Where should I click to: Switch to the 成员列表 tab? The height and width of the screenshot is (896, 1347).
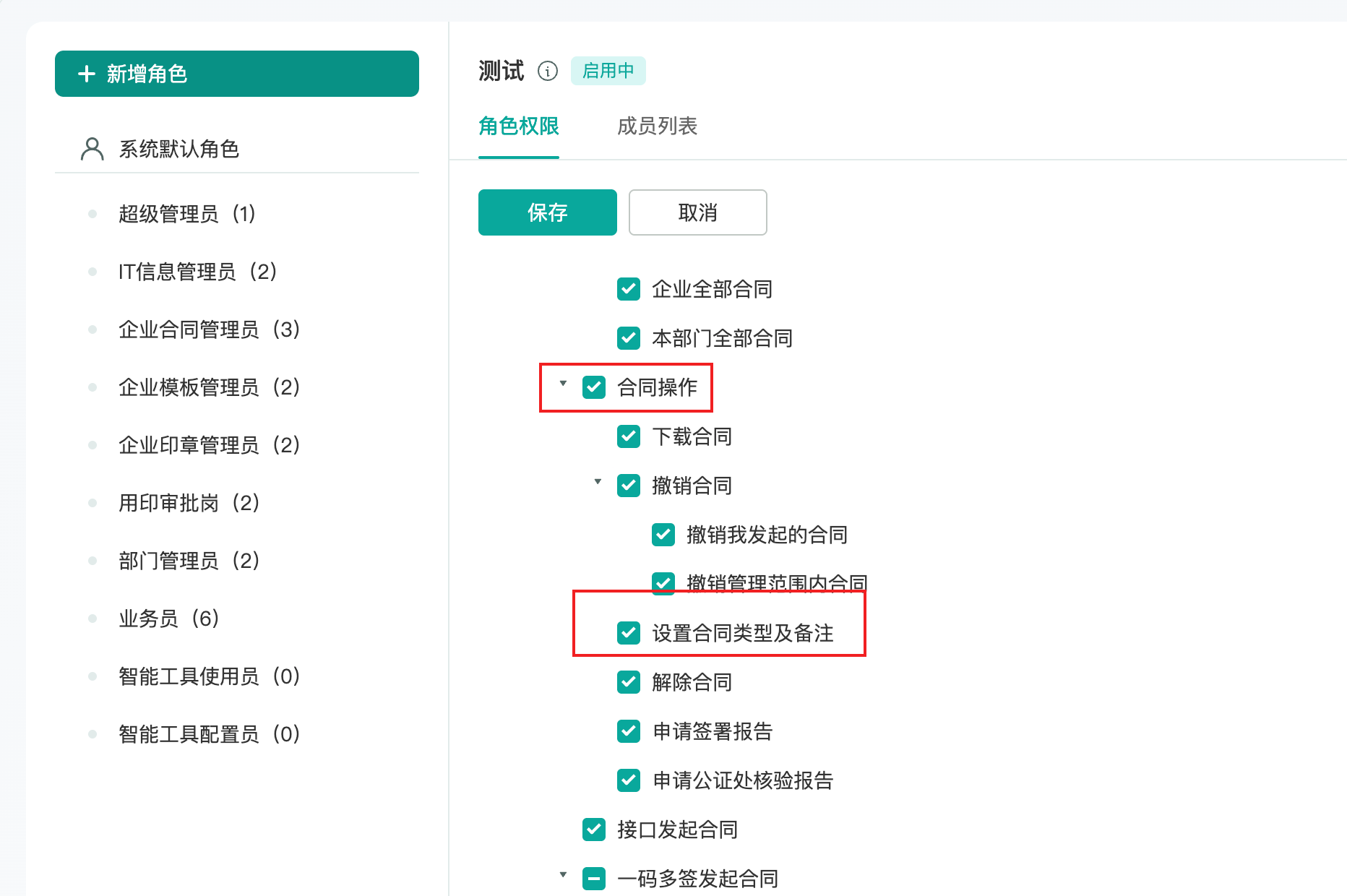[657, 126]
